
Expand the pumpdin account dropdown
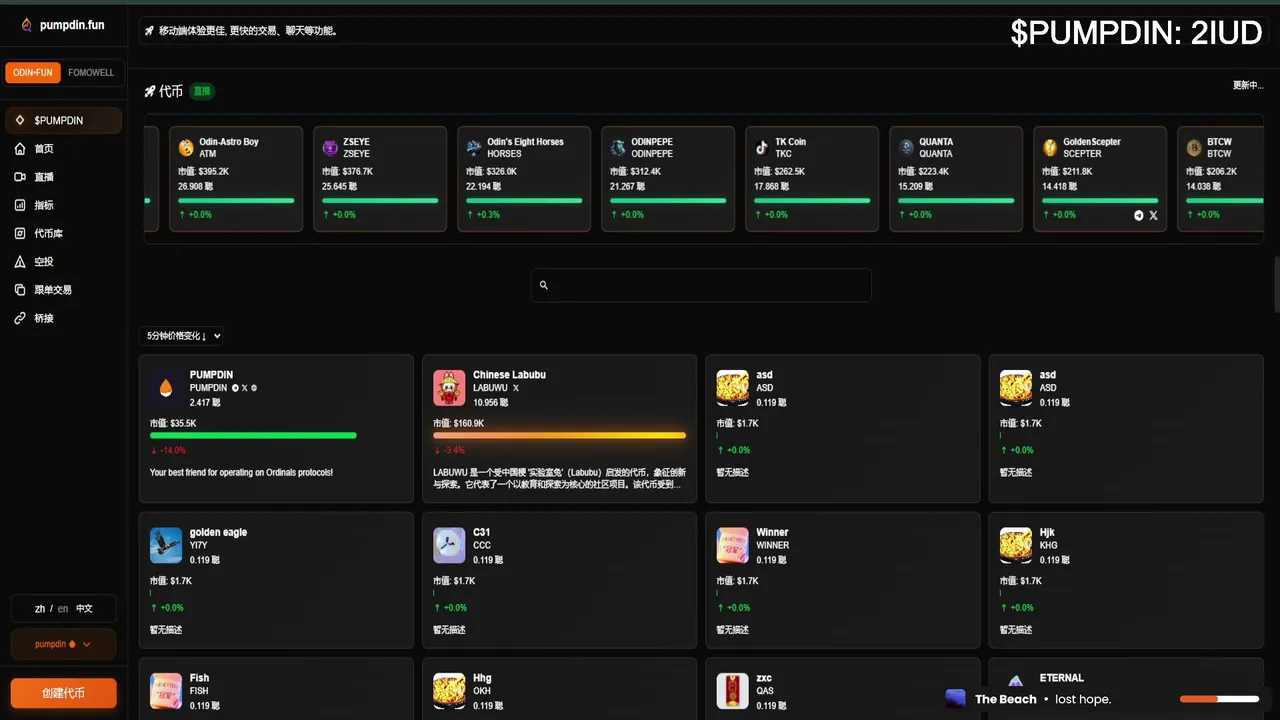(x=63, y=644)
